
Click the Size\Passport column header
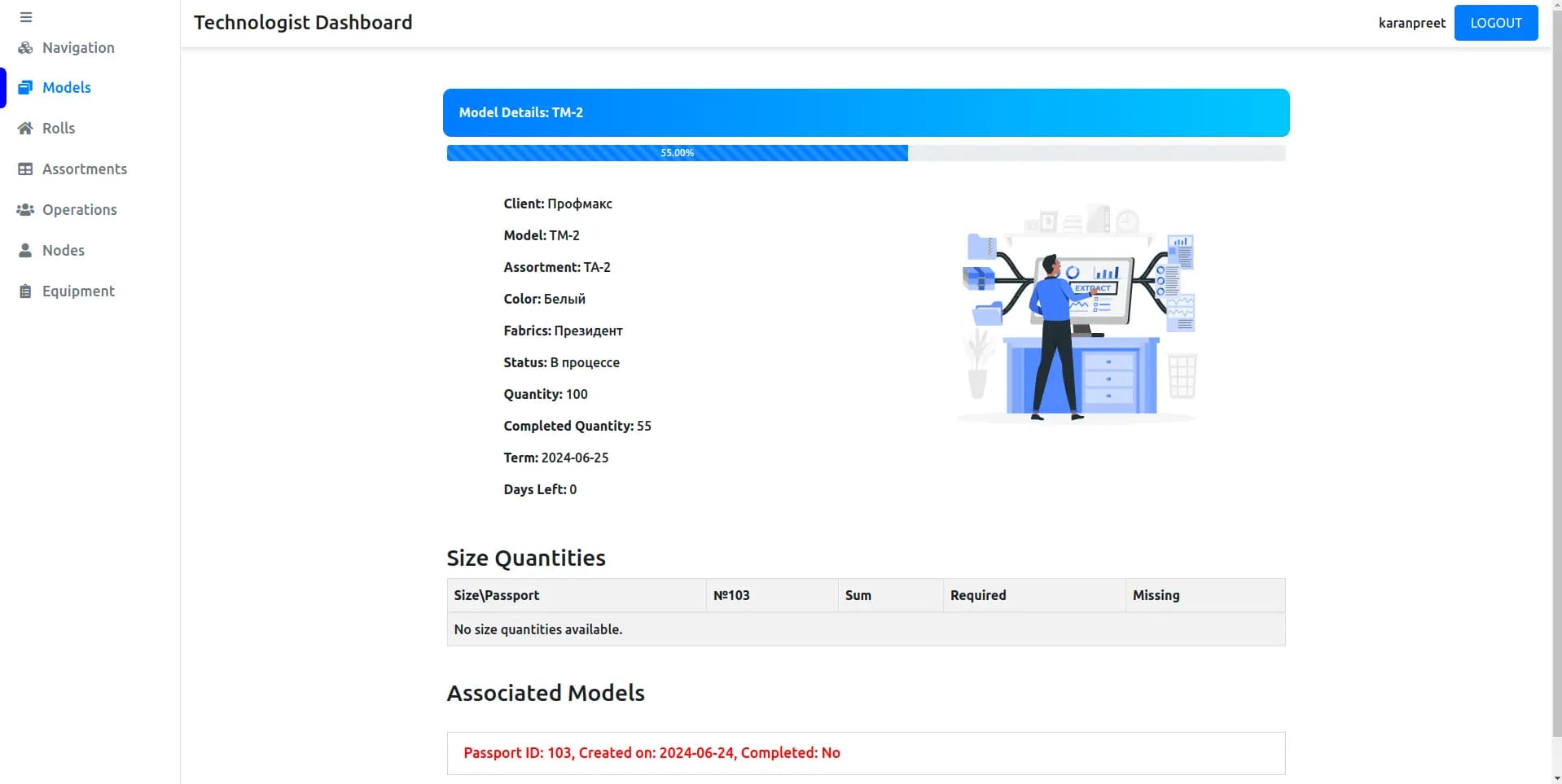coord(577,595)
